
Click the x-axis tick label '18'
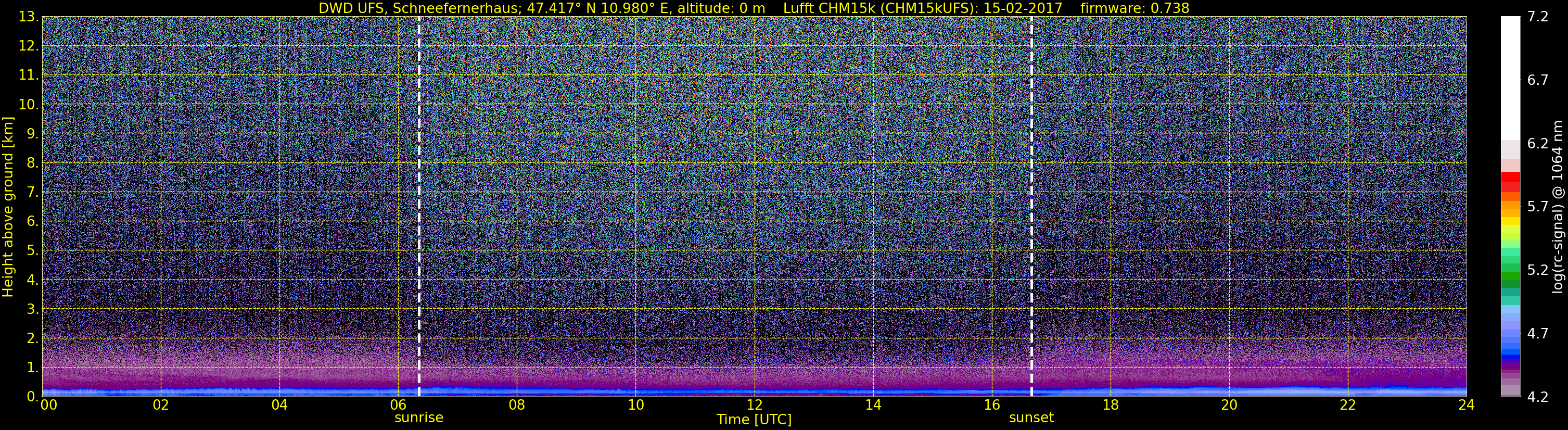point(1110,405)
